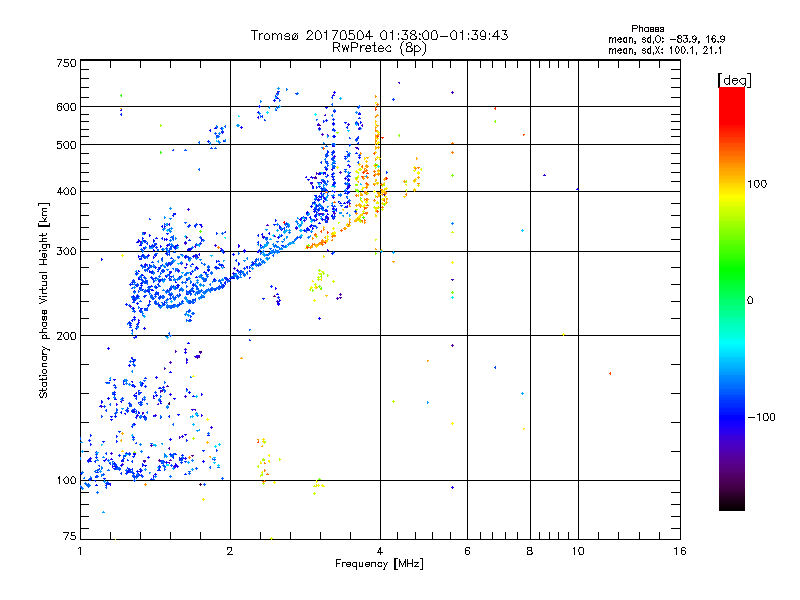The width and height of the screenshot is (800, 600).
Task: Click the x-axis tick label '1'
Action: point(80,551)
